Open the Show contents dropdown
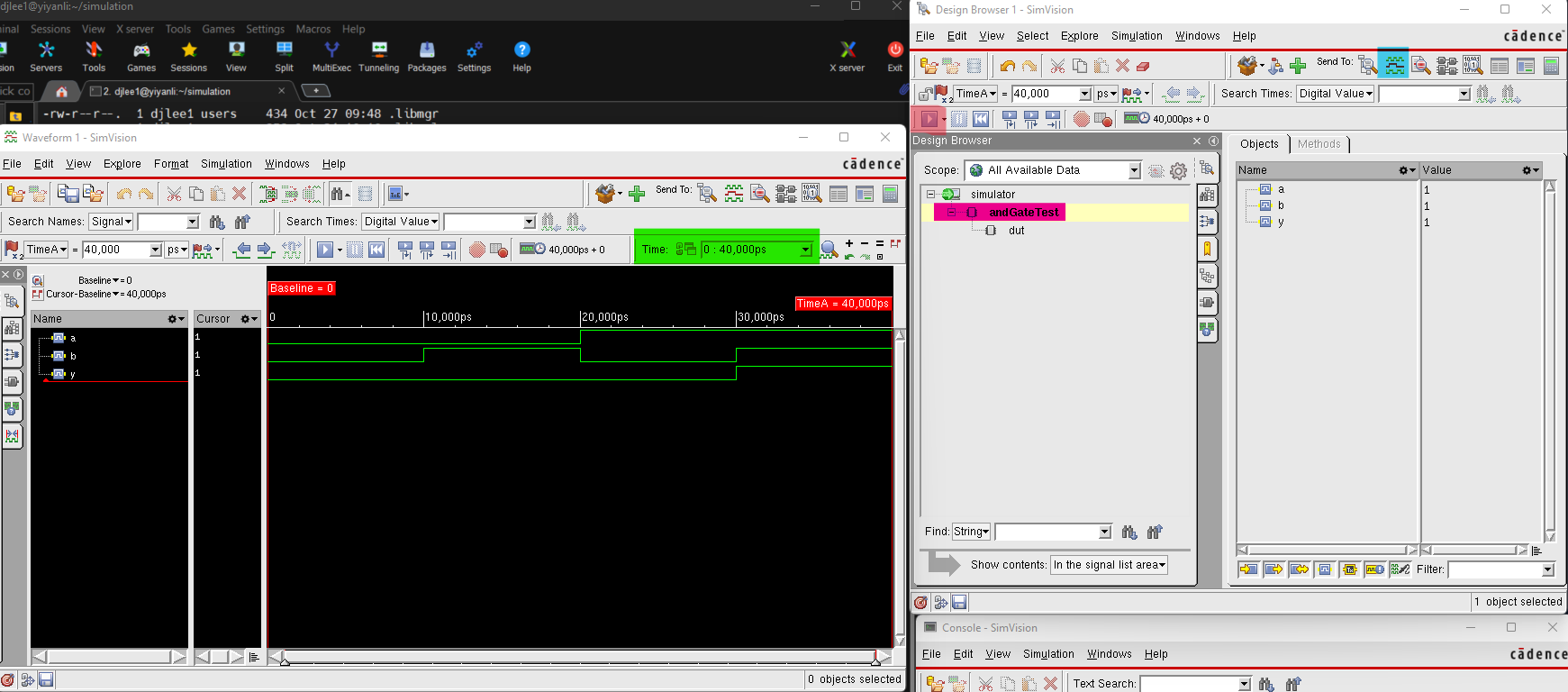Image resolution: width=1568 pixels, height=692 pixels. 1109,565
